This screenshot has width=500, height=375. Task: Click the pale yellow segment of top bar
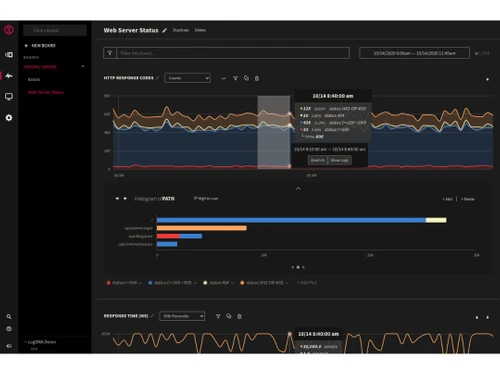(436, 220)
